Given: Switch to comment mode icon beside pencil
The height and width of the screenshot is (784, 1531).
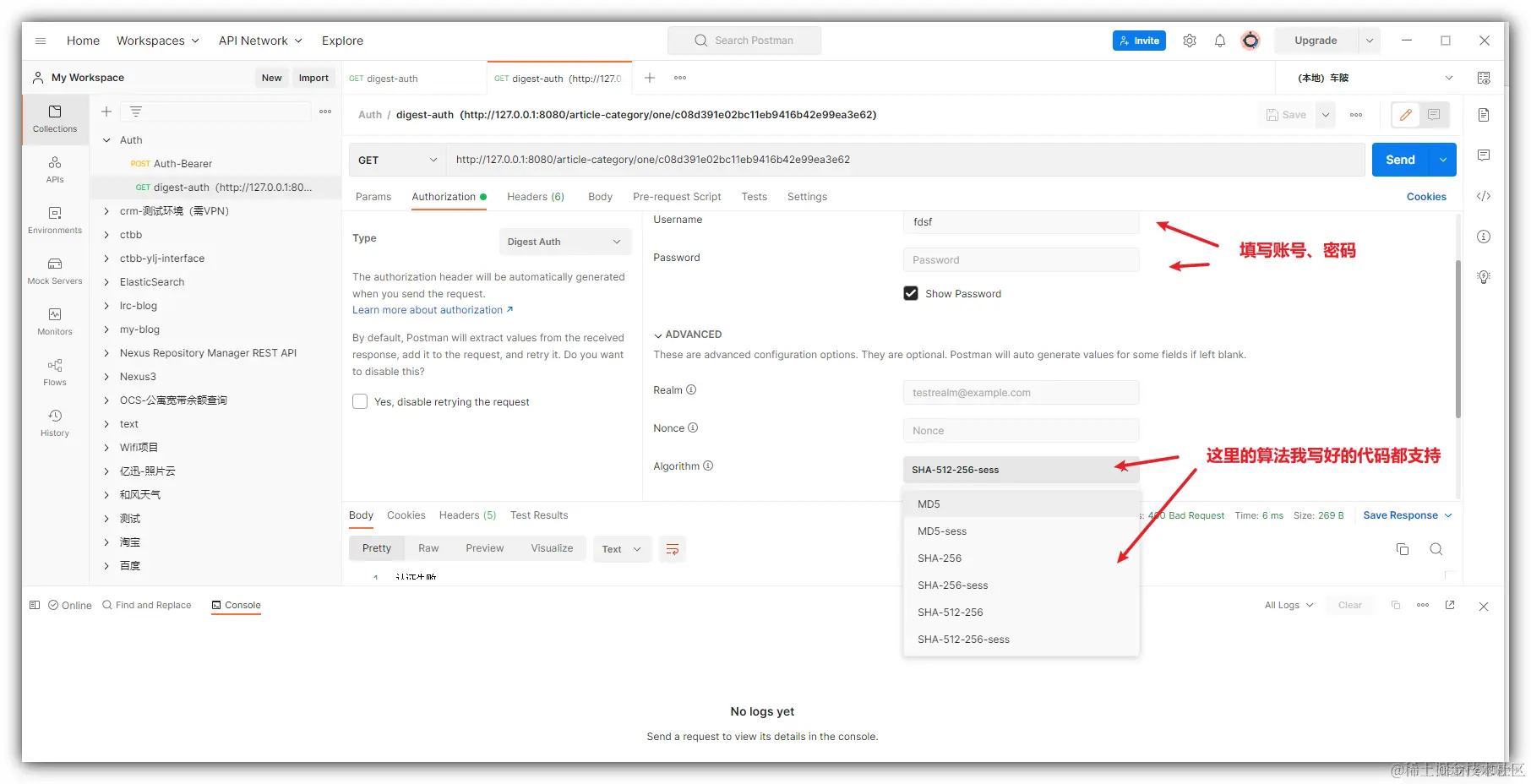Looking at the screenshot, I should click(1434, 115).
